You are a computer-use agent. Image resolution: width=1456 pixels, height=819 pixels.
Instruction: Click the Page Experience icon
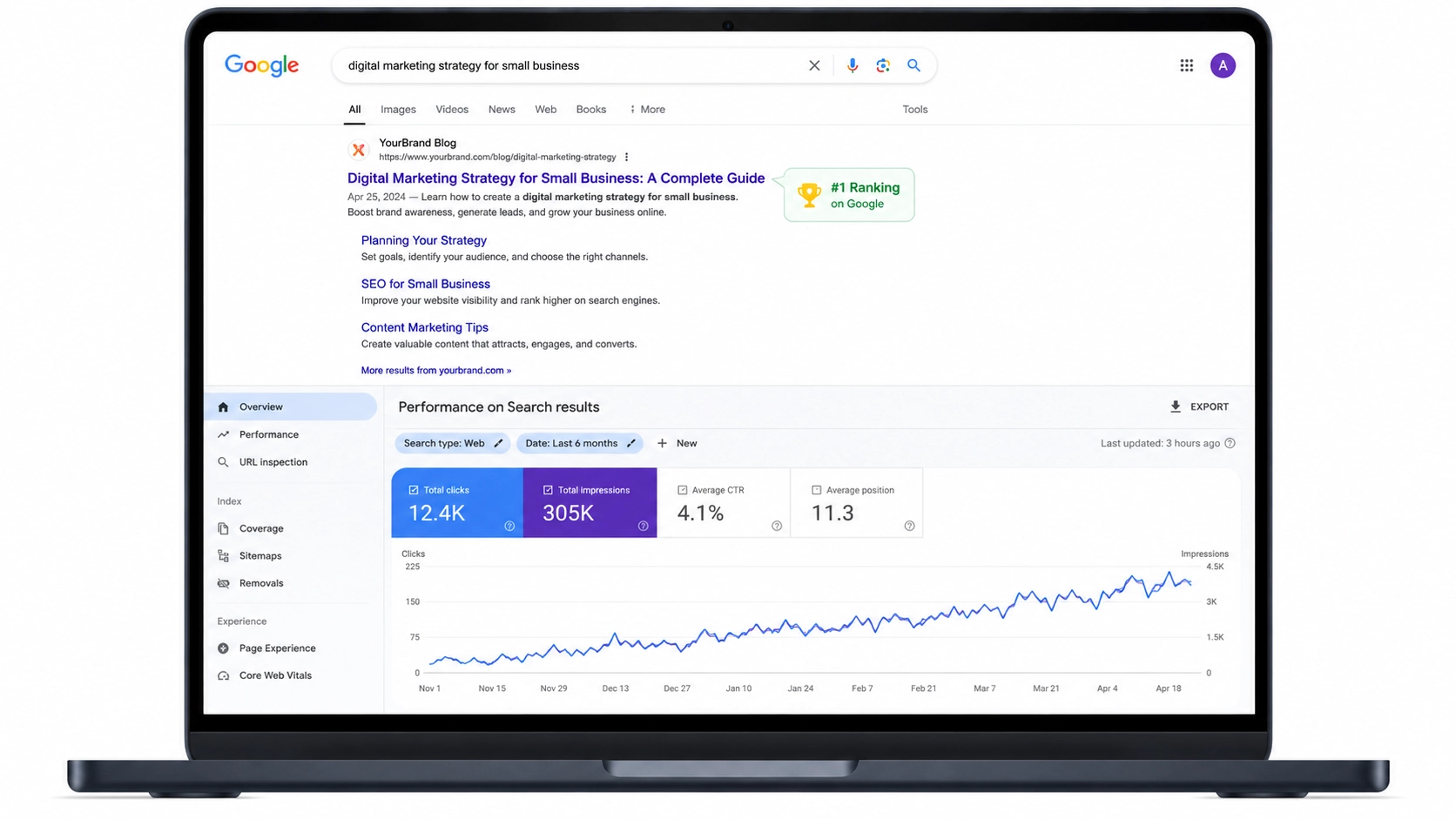click(x=224, y=648)
